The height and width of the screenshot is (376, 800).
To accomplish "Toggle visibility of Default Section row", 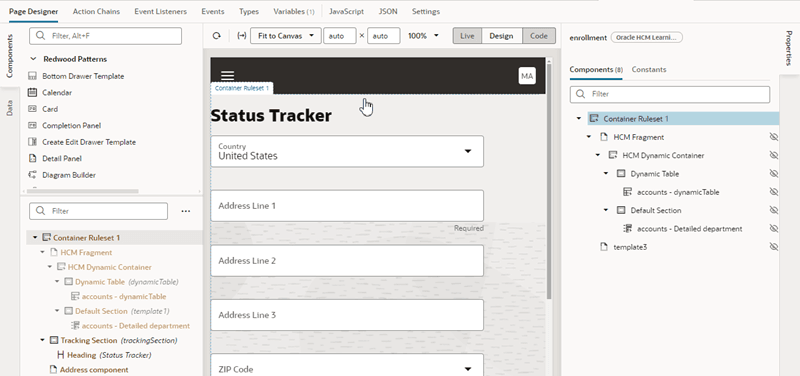I will pyautogui.click(x=773, y=210).
